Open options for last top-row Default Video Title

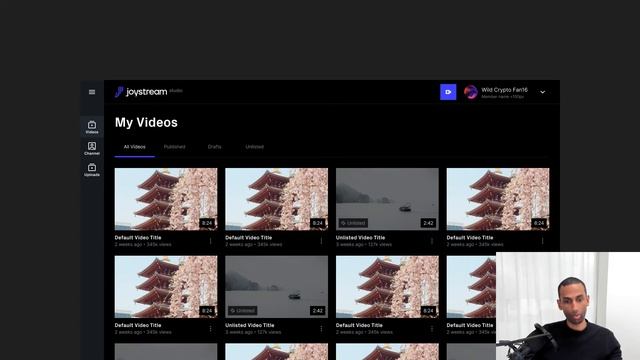pyautogui.click(x=542, y=241)
